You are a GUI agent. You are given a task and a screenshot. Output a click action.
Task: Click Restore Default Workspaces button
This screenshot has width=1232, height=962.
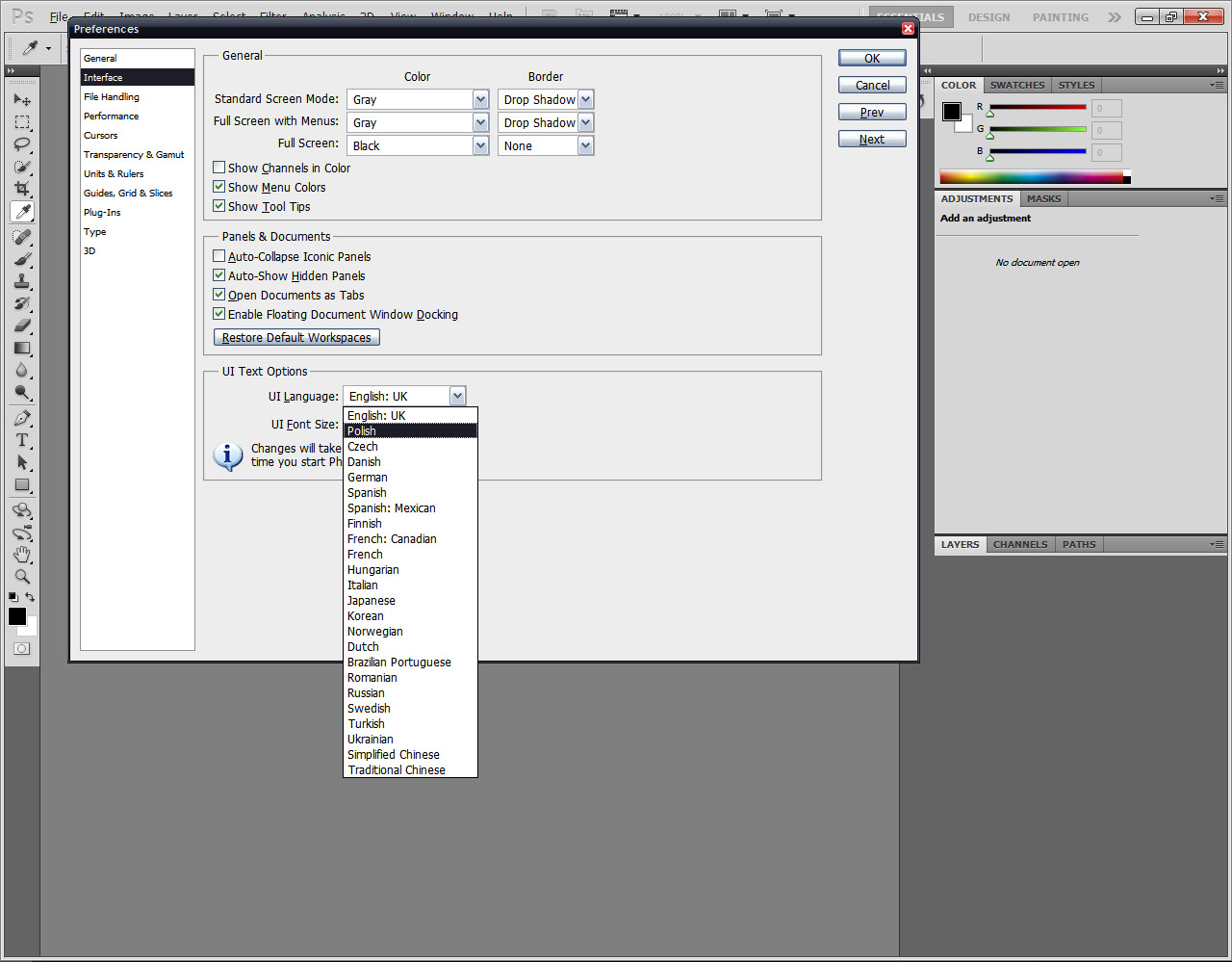[x=296, y=337]
